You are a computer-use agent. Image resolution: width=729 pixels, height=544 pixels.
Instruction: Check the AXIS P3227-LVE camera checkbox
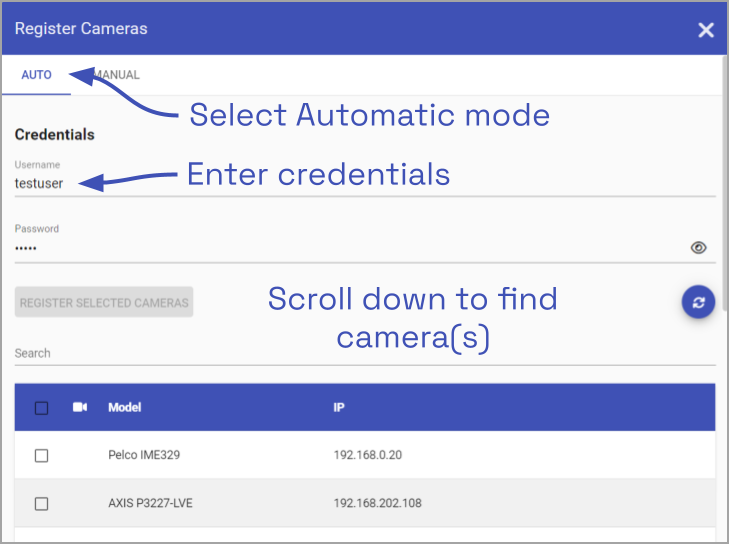point(41,503)
